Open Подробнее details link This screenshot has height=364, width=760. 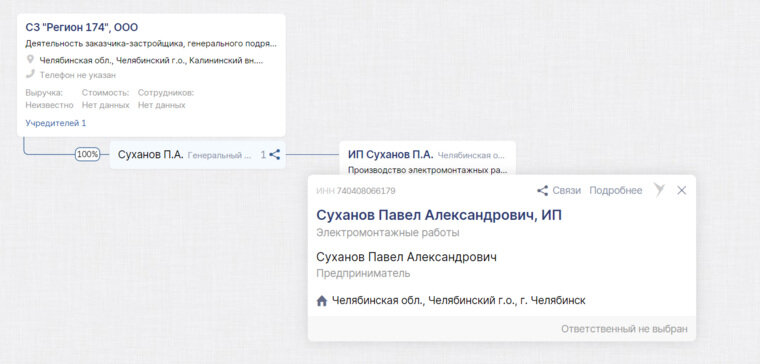pyautogui.click(x=616, y=190)
